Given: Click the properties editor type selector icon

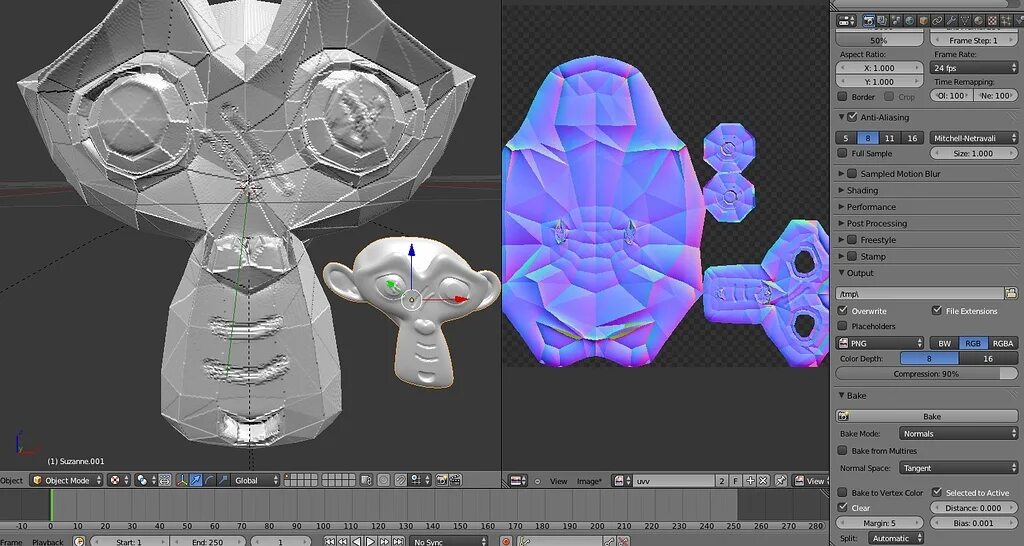Looking at the screenshot, I should [846, 21].
